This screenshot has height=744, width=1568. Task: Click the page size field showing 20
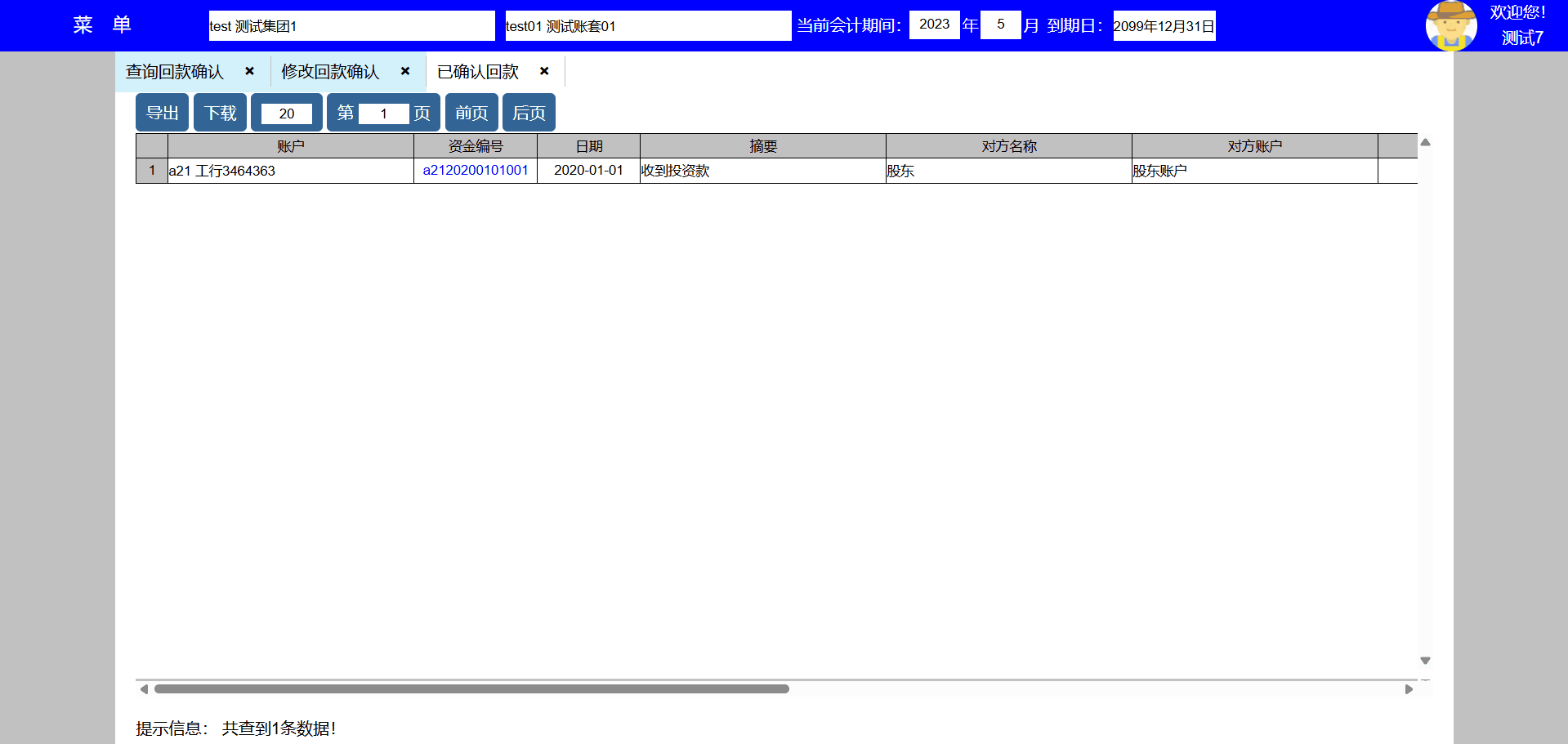[286, 114]
